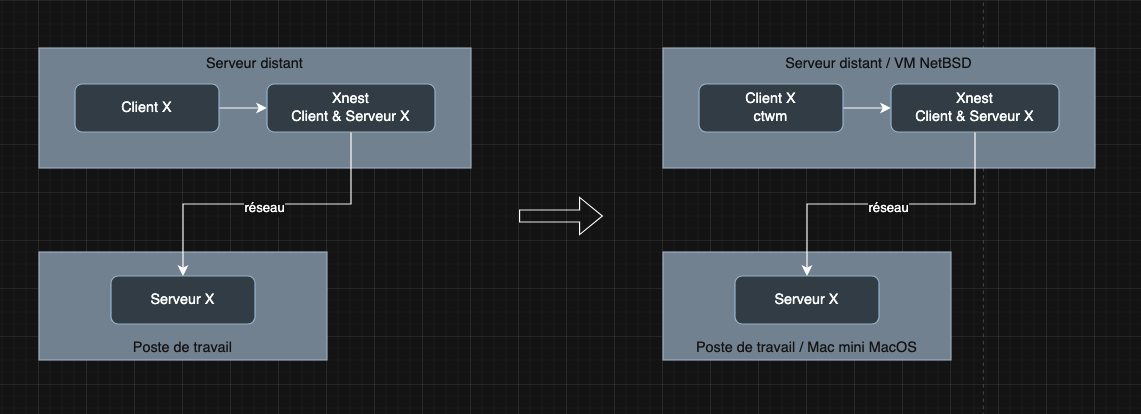Image resolution: width=1141 pixels, height=414 pixels.
Task: Select the Client X box without ctwm
Action: [146, 108]
